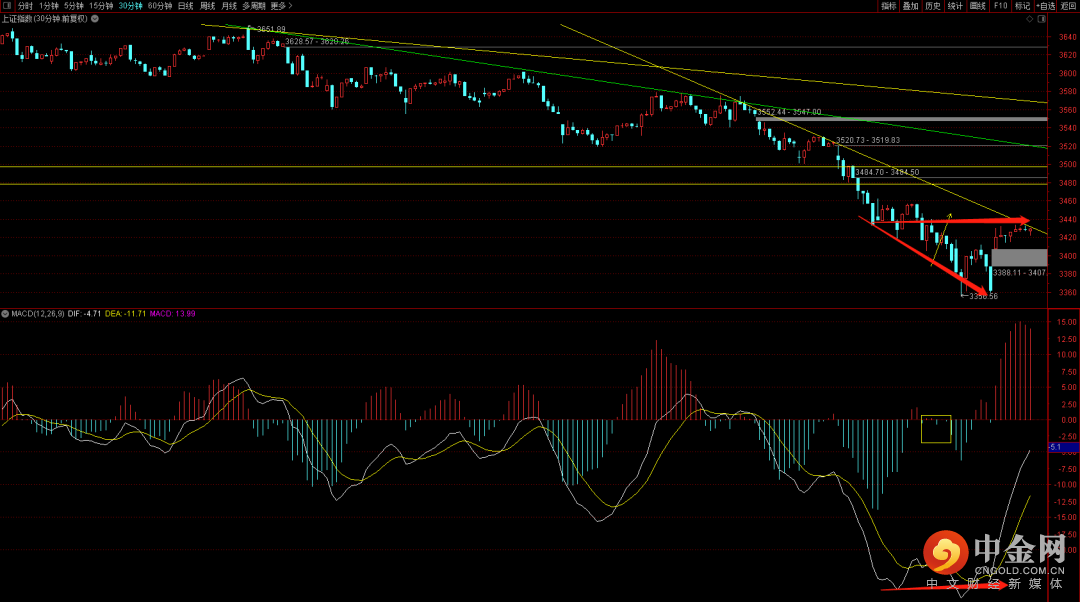Click the 指标 indicators button
Viewport: 1080px width, 602px height.
pyautogui.click(x=888, y=6)
